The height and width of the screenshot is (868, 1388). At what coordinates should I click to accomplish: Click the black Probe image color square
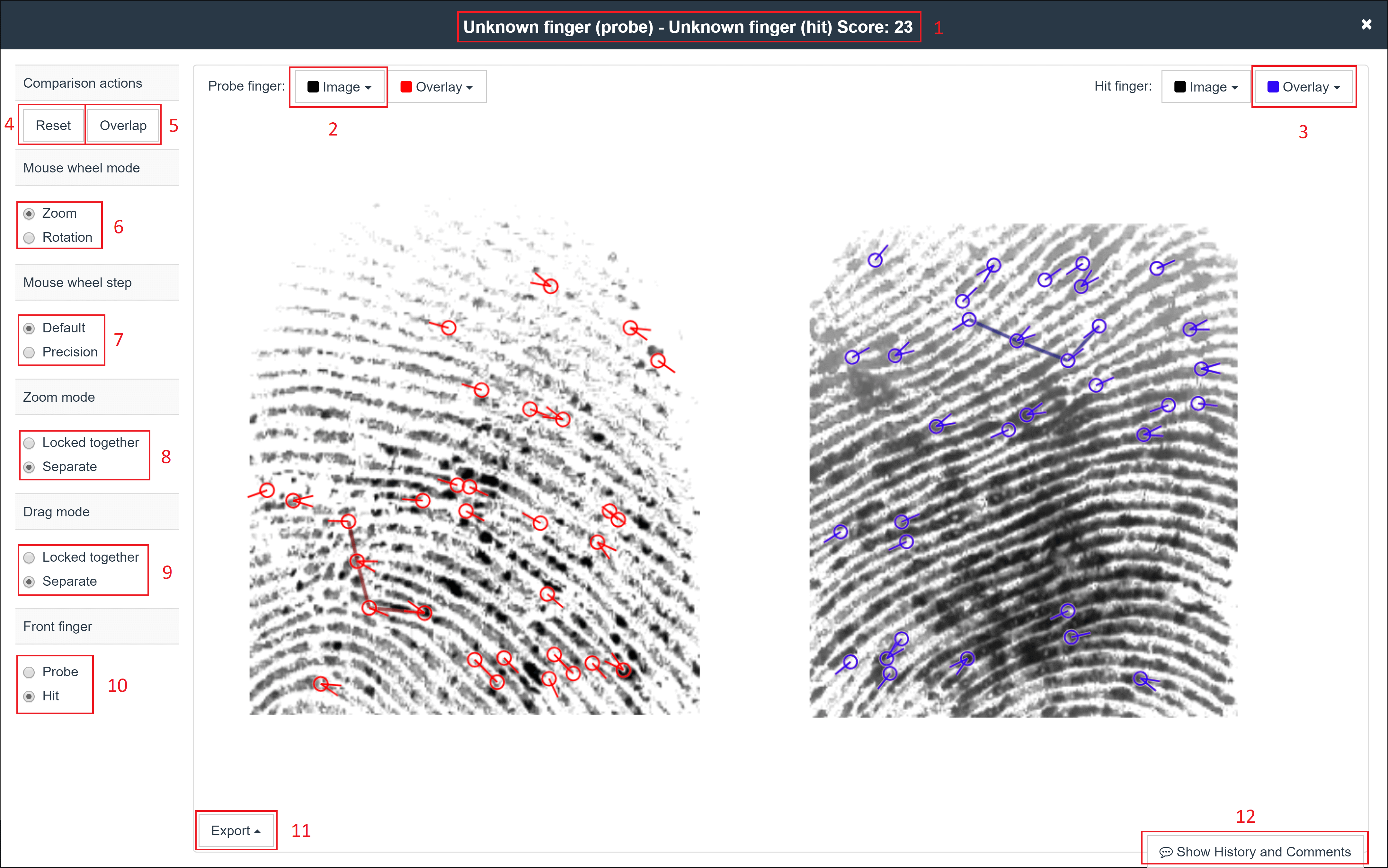pyautogui.click(x=313, y=87)
